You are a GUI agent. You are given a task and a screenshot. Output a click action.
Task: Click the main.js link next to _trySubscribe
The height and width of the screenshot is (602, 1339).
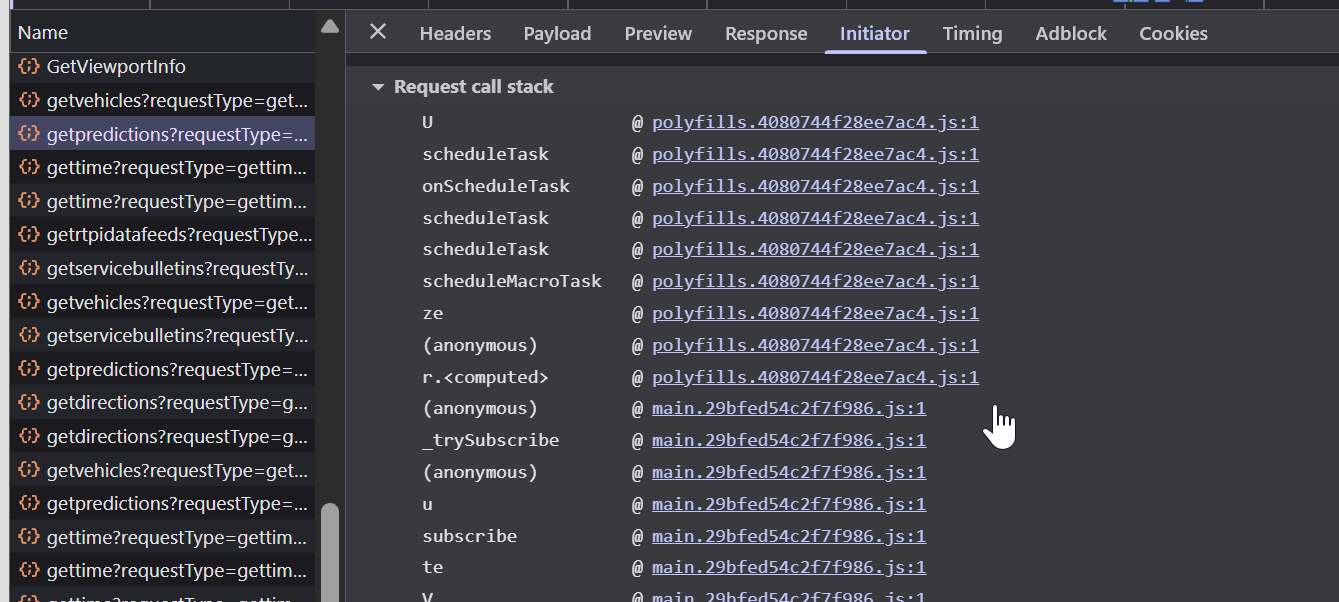(789, 440)
